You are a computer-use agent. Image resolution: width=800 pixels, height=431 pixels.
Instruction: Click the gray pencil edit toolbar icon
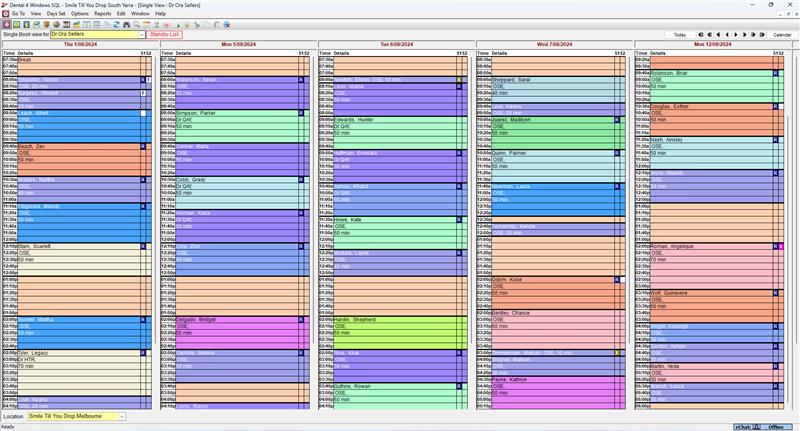coord(107,24)
